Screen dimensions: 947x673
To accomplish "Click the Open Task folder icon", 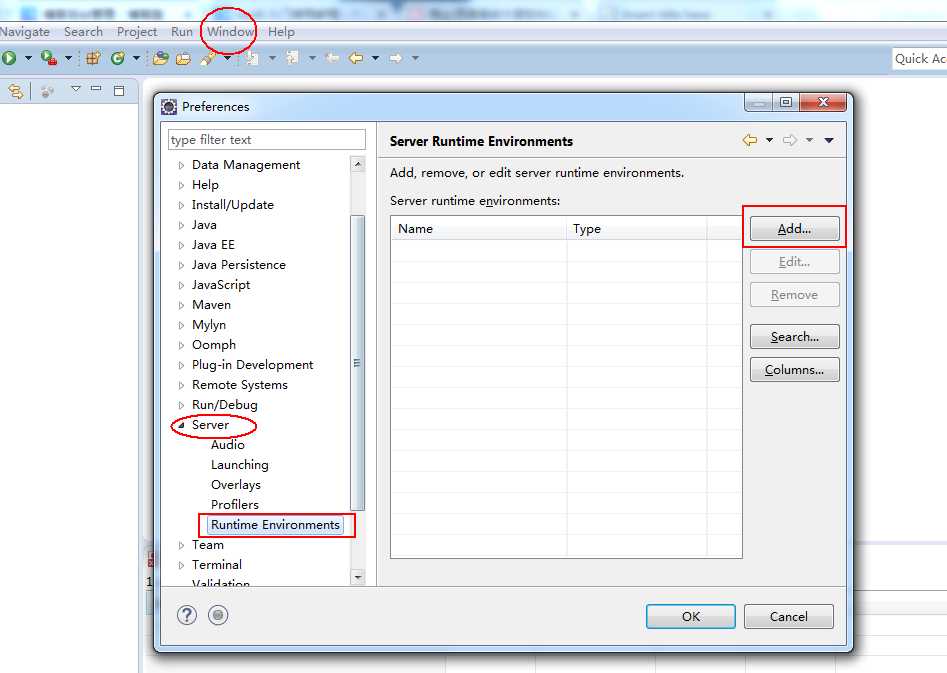I will (x=183, y=59).
